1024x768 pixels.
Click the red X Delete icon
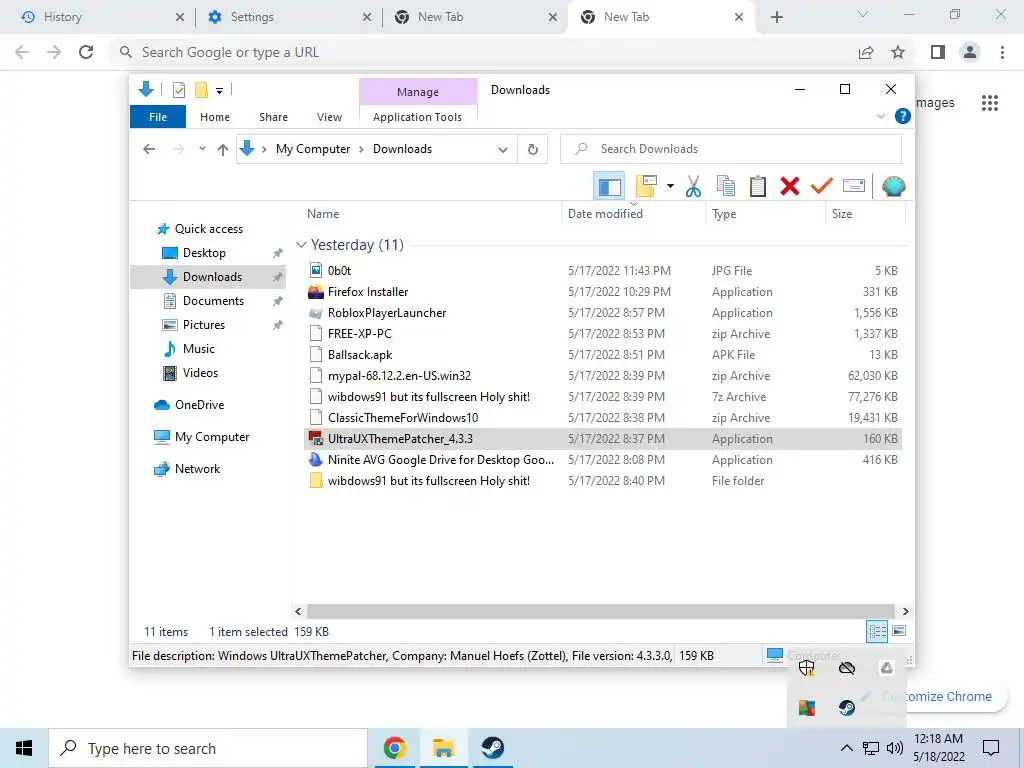pyautogui.click(x=790, y=187)
